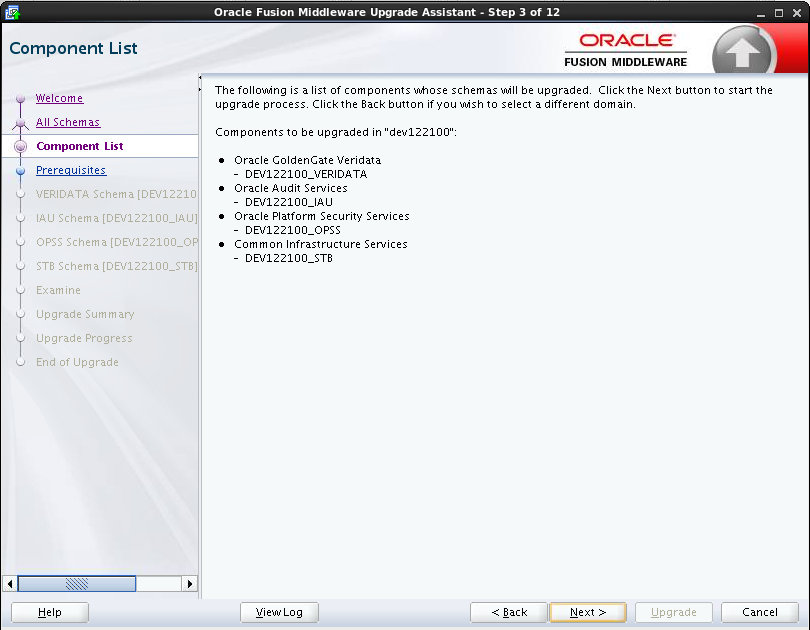The image size is (810, 630).
Task: Click DEV122100_OPSS schema name
Action: (x=292, y=230)
